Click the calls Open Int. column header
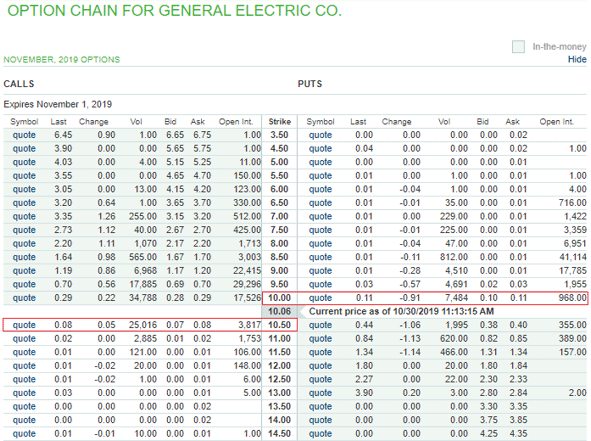Screen dimensions: 591x441 tap(236, 121)
